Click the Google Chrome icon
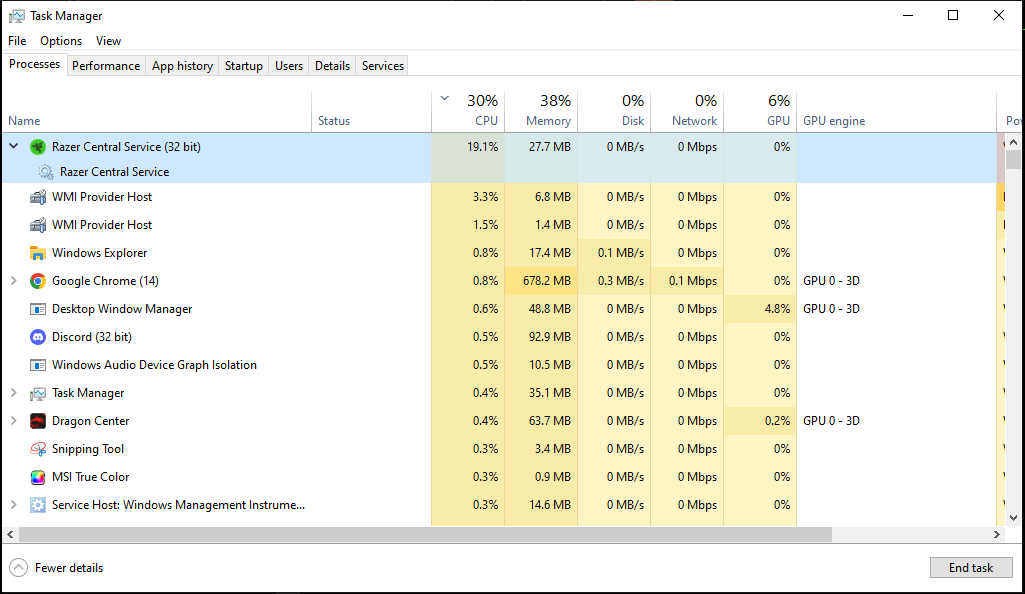Viewport: 1025px width, 594px height. pyautogui.click(x=38, y=281)
